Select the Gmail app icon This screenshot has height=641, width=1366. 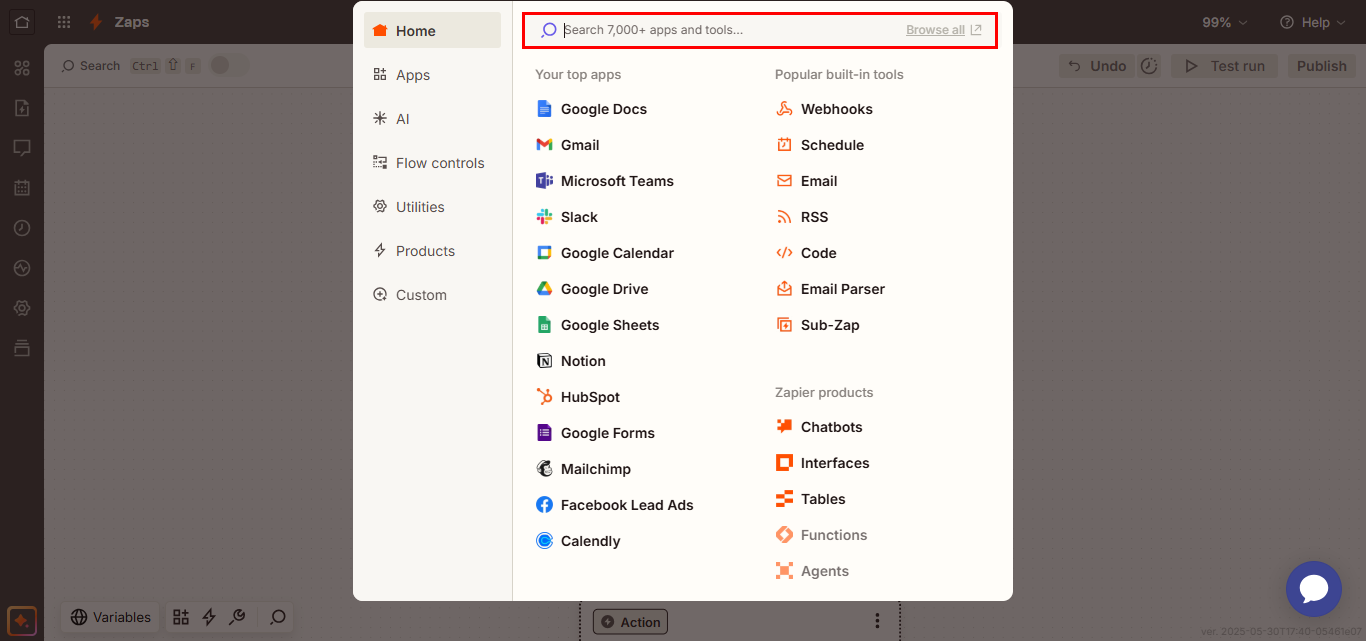[x=544, y=145]
